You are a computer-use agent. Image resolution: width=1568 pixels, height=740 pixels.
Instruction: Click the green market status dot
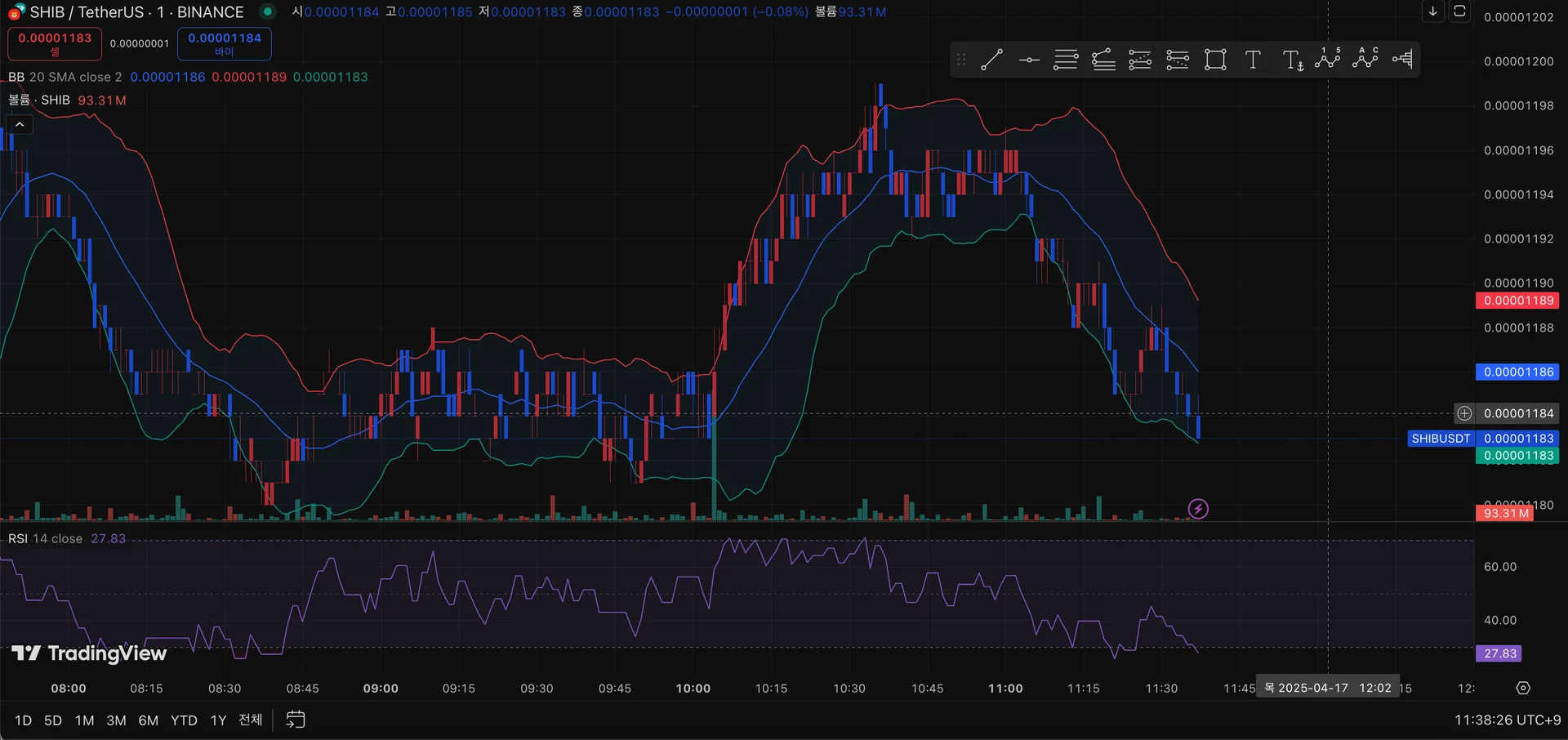(x=267, y=11)
